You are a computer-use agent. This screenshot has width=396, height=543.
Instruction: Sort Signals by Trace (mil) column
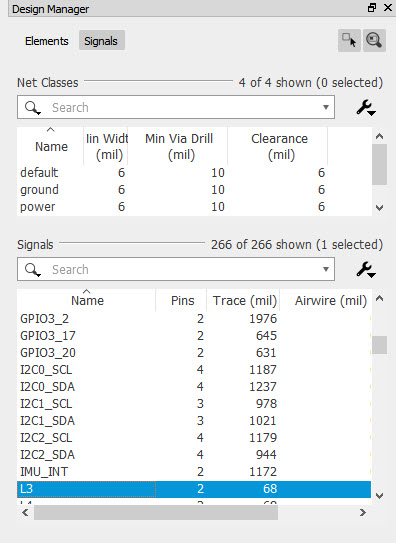[x=244, y=300]
